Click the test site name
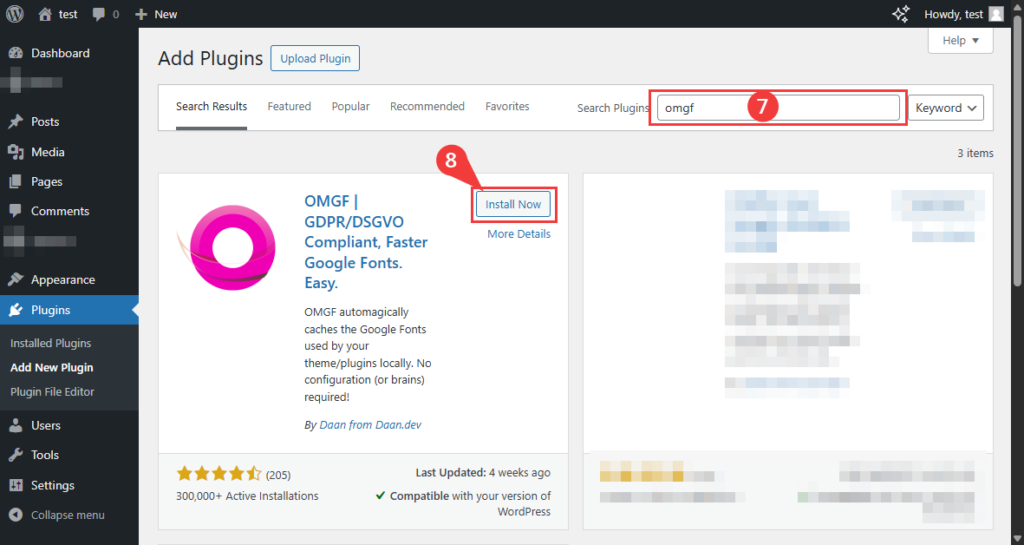Viewport: 1024px width, 545px height. point(68,14)
